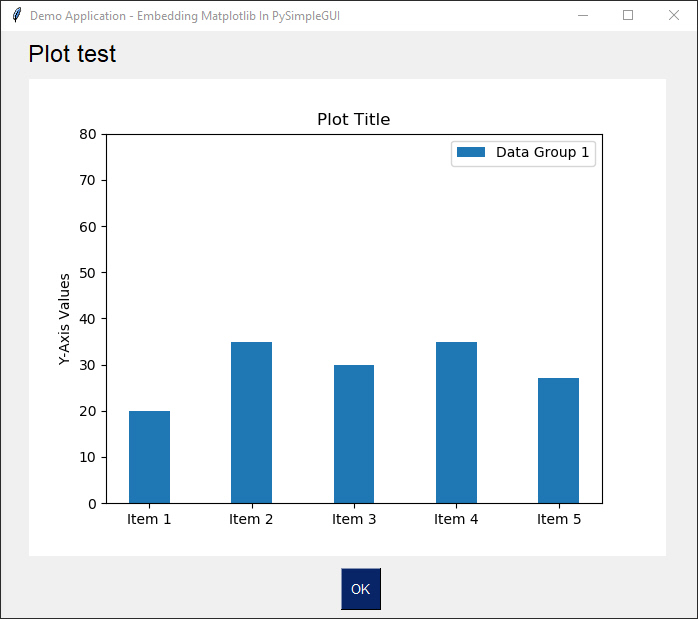Click the Item 3 x-axis label
The width and height of the screenshot is (698, 619).
tap(354, 519)
